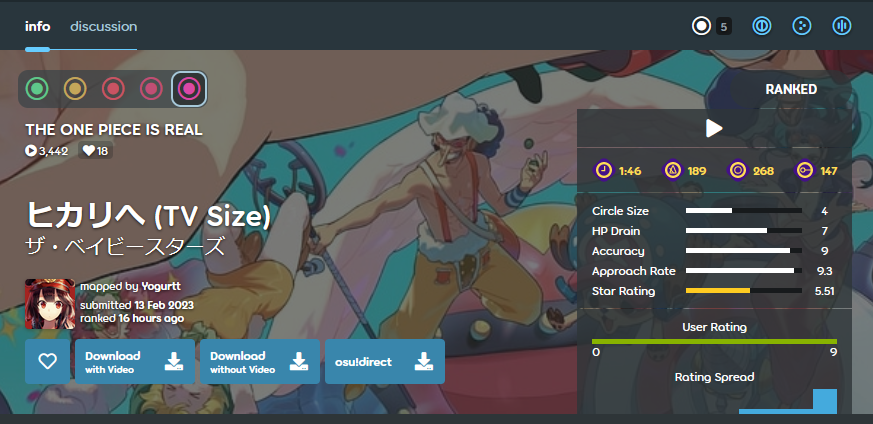Viewport: 873px width, 424px height.
Task: Click the favourites count of 18
Action: click(96, 150)
